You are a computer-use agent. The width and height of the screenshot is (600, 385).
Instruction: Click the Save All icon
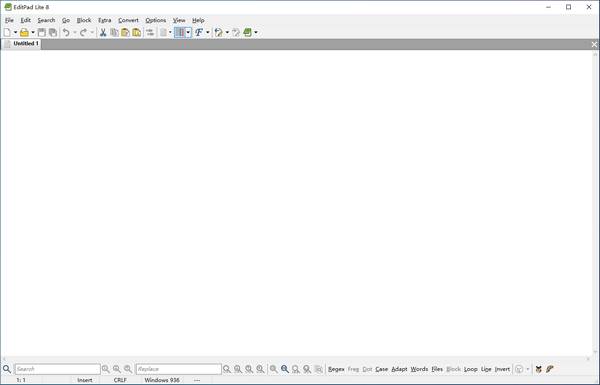(x=53, y=33)
